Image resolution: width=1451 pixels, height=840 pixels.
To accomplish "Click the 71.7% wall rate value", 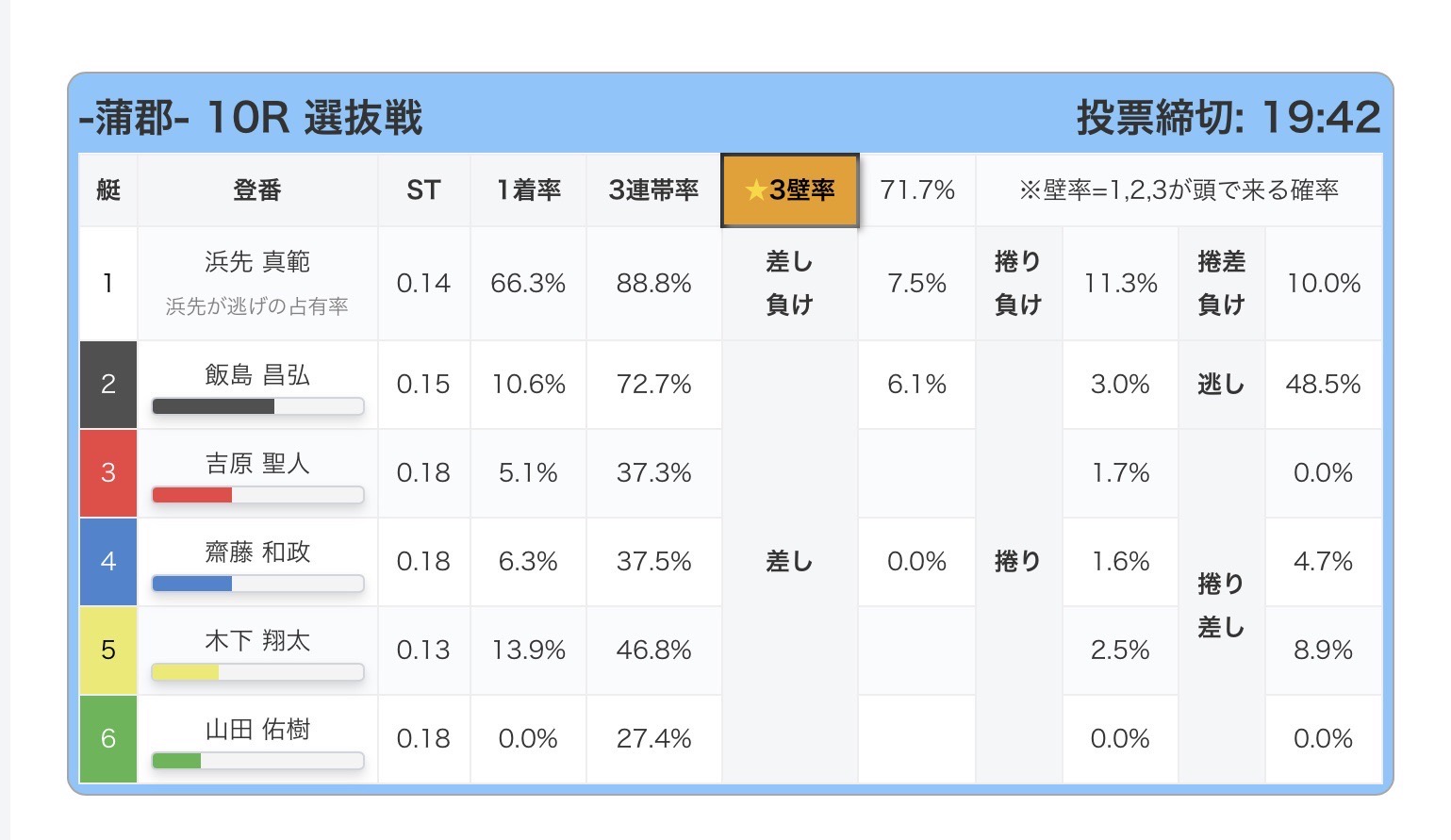I will [x=916, y=190].
